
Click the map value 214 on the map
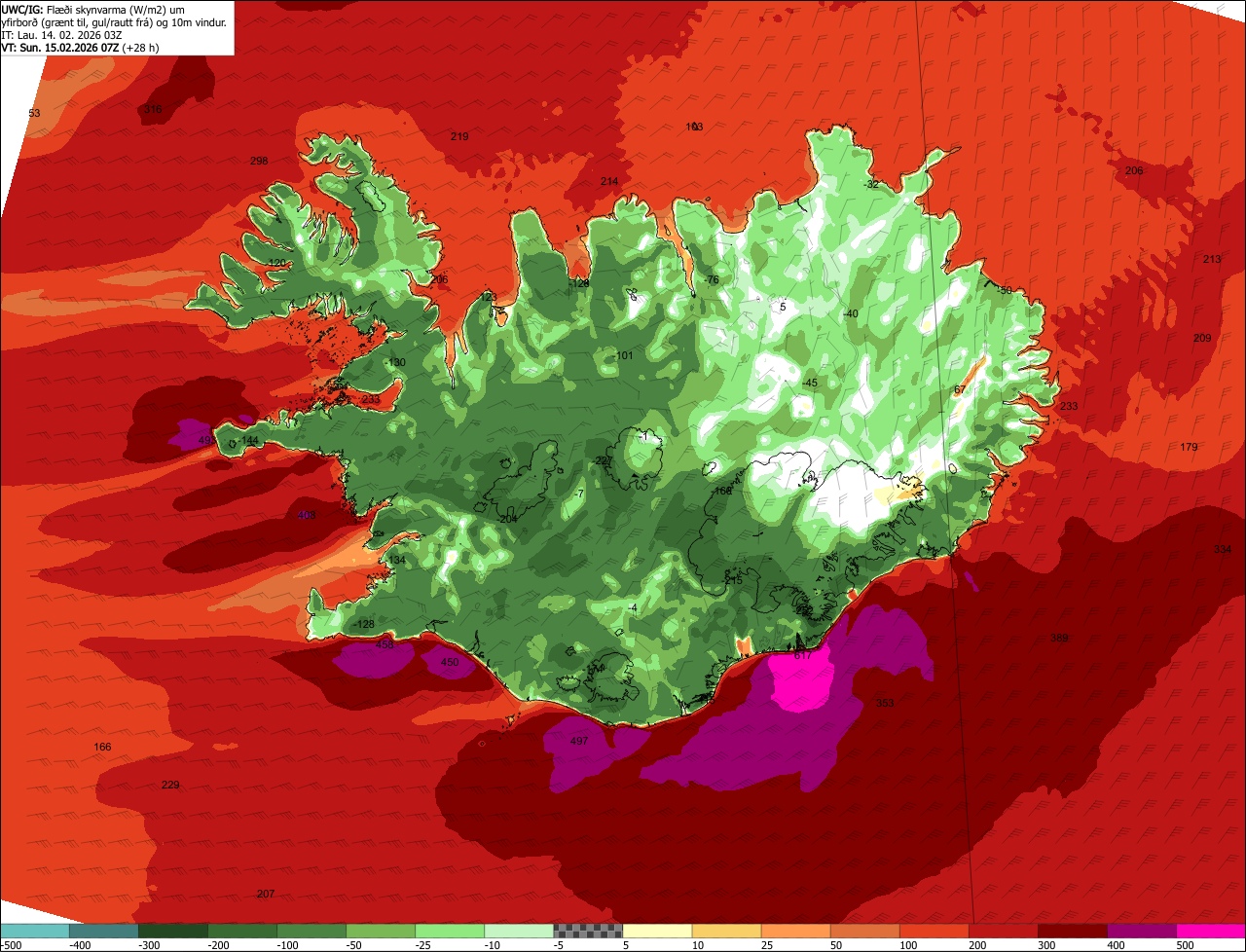click(609, 181)
